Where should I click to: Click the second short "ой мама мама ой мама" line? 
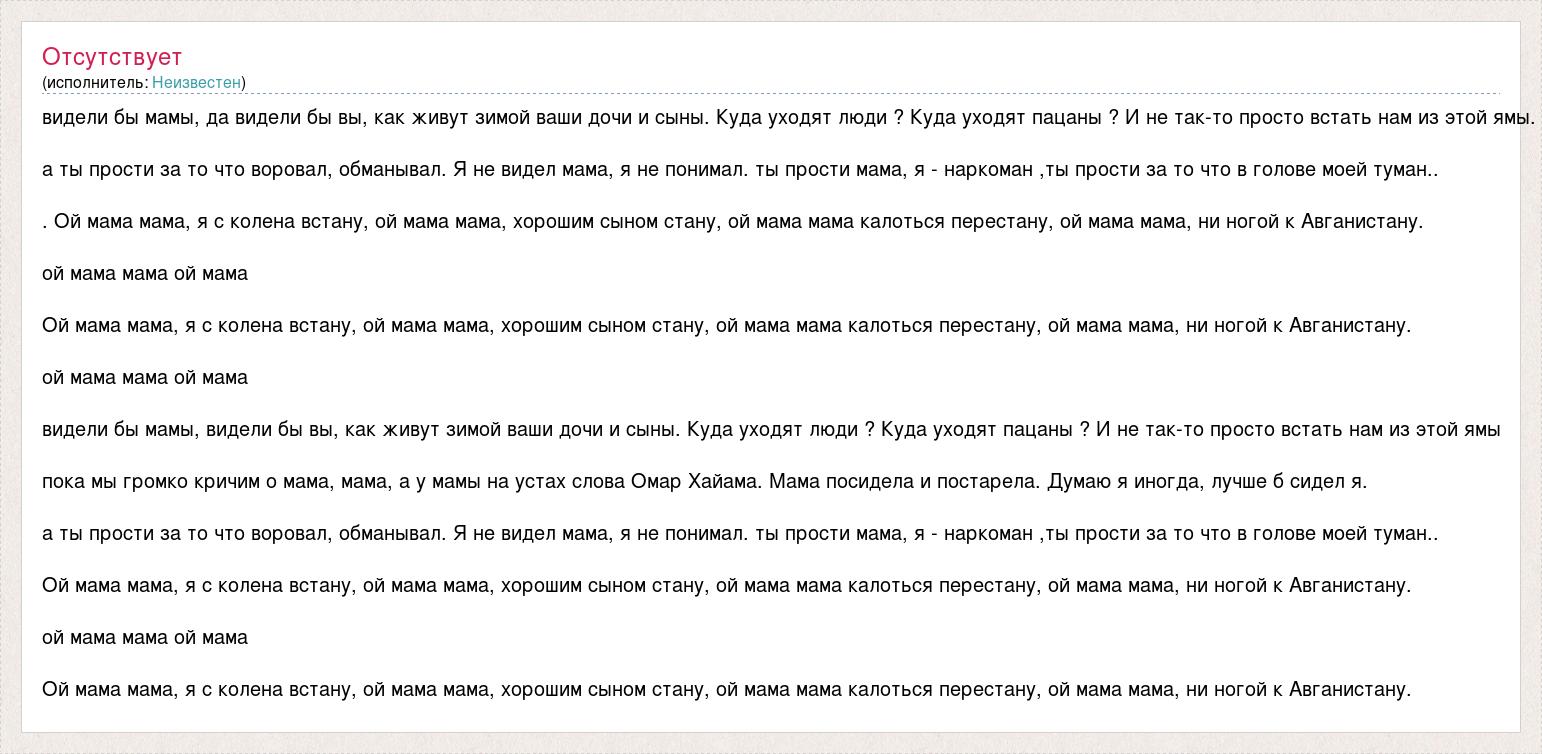(145, 378)
